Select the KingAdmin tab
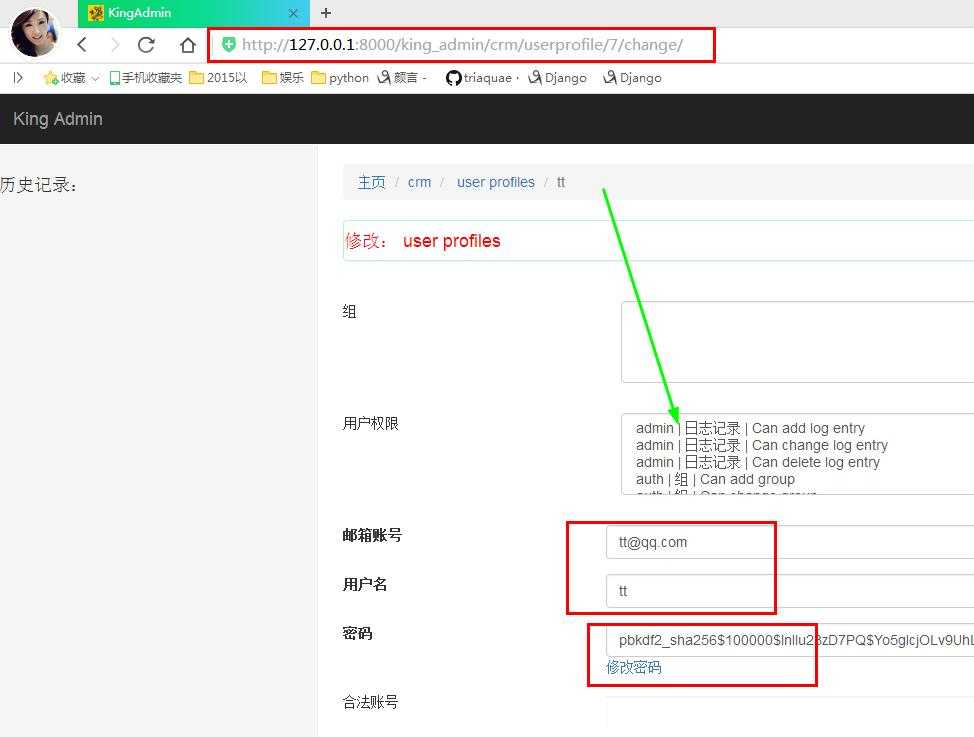 pyautogui.click(x=193, y=13)
